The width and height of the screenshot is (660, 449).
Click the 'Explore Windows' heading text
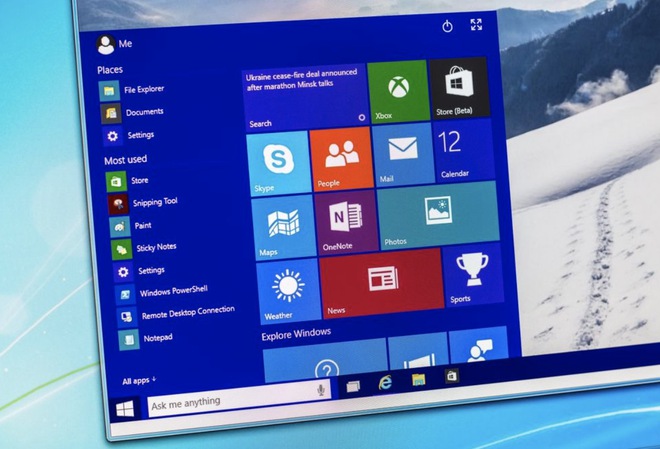tap(296, 334)
